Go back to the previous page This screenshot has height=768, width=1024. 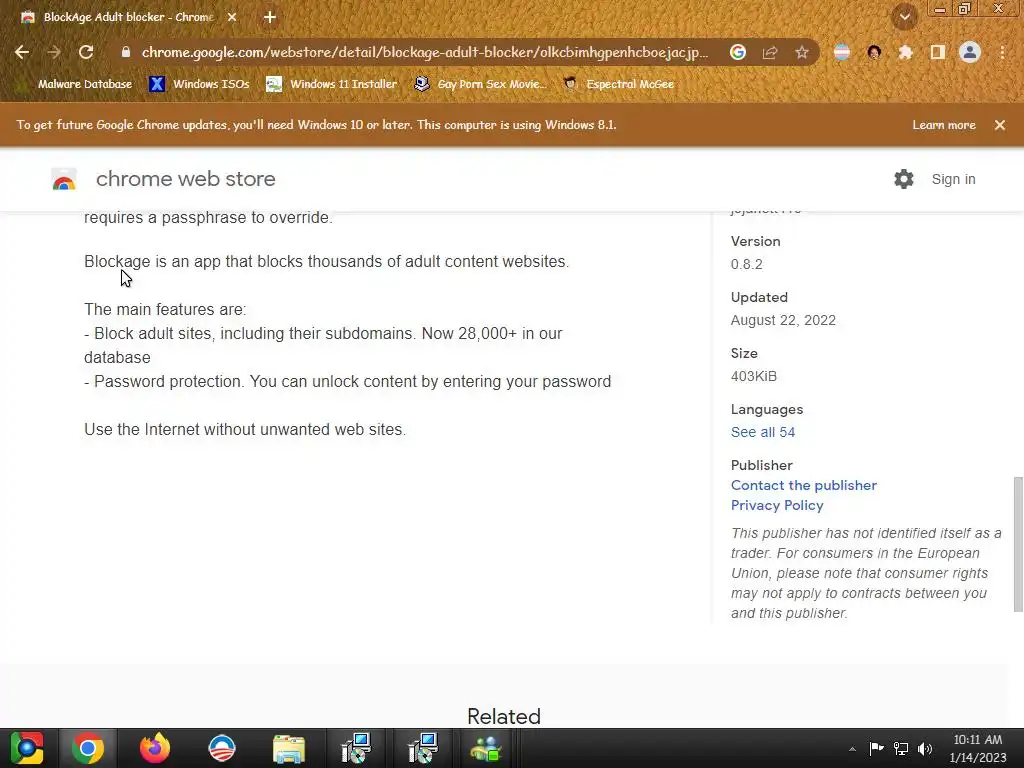coord(22,52)
